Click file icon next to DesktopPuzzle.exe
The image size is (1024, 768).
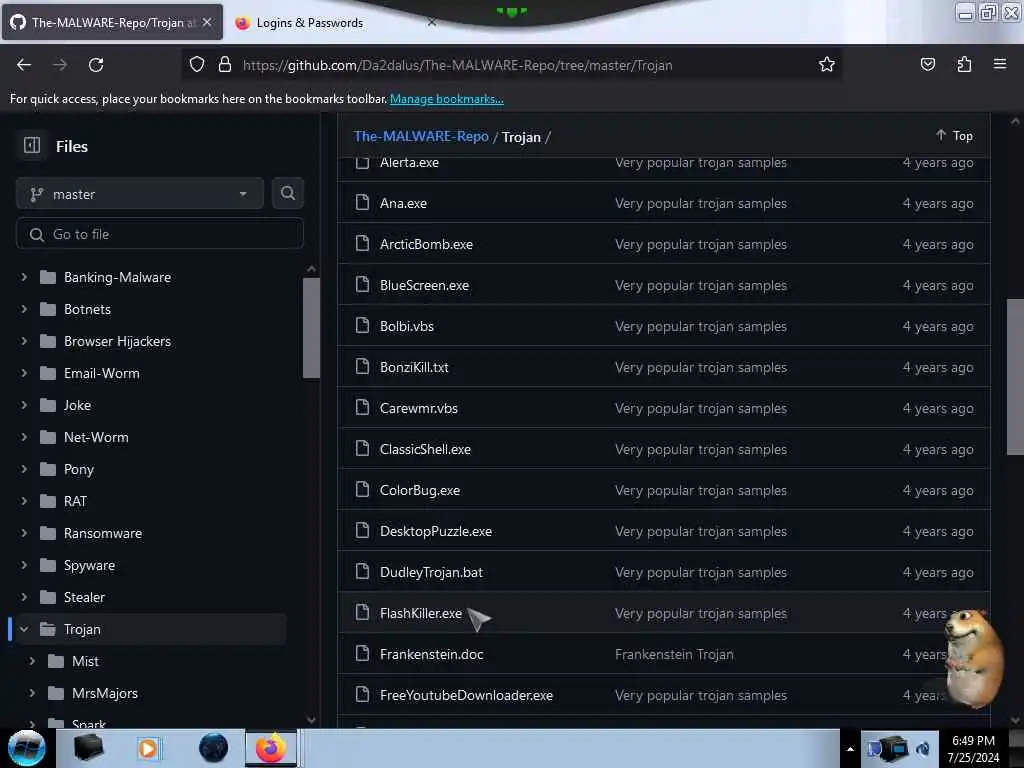coord(362,530)
